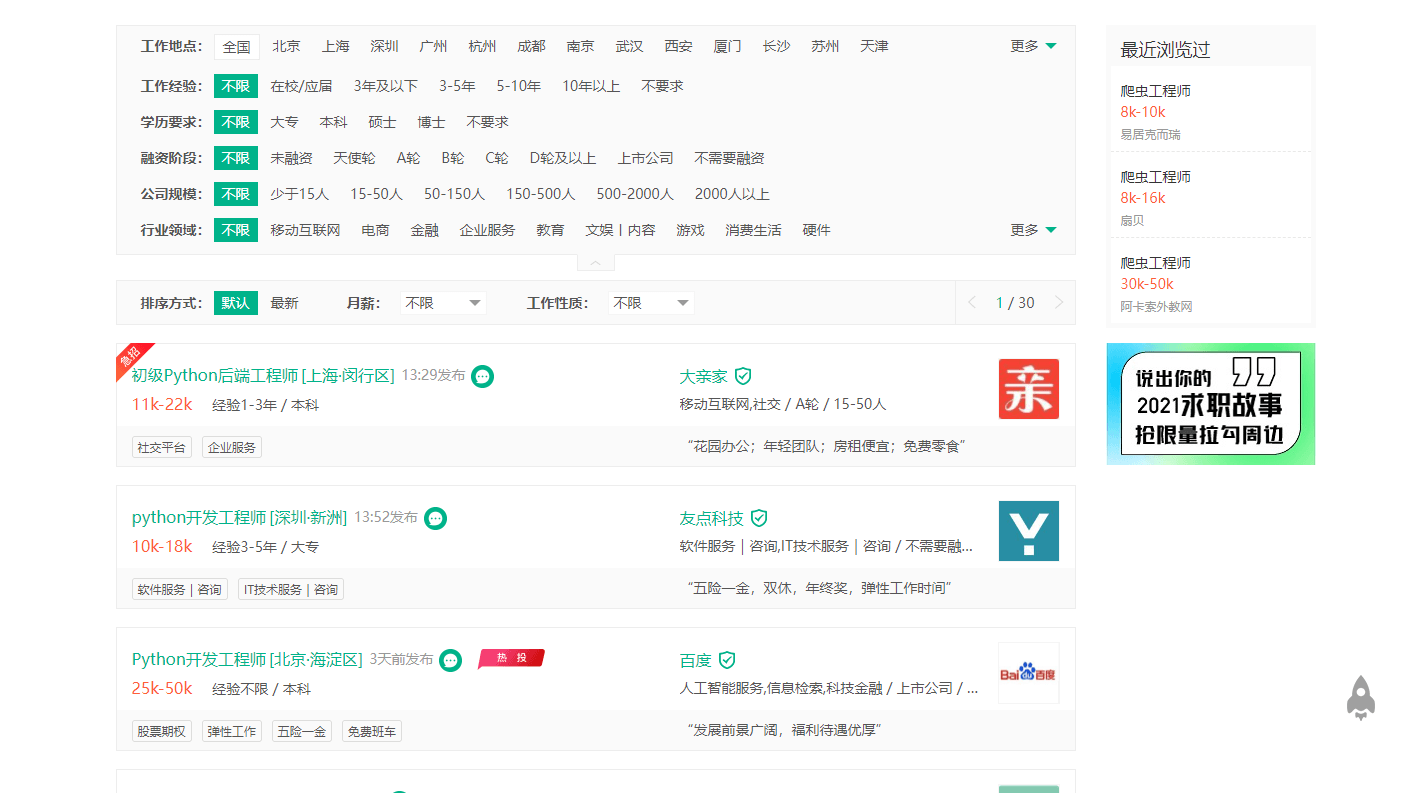Open the 月薪 salary dropdown
The height and width of the screenshot is (793, 1415).
[x=443, y=303]
